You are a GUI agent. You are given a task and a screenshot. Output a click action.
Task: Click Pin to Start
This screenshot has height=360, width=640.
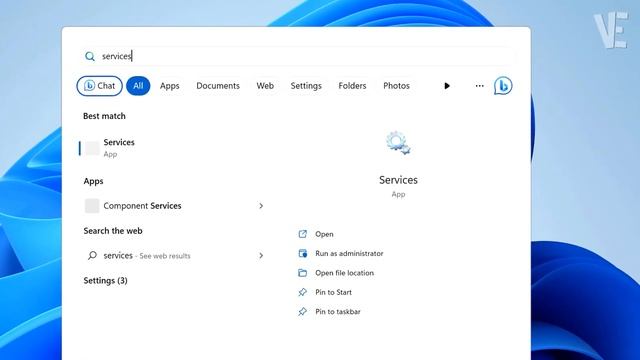[x=333, y=292]
